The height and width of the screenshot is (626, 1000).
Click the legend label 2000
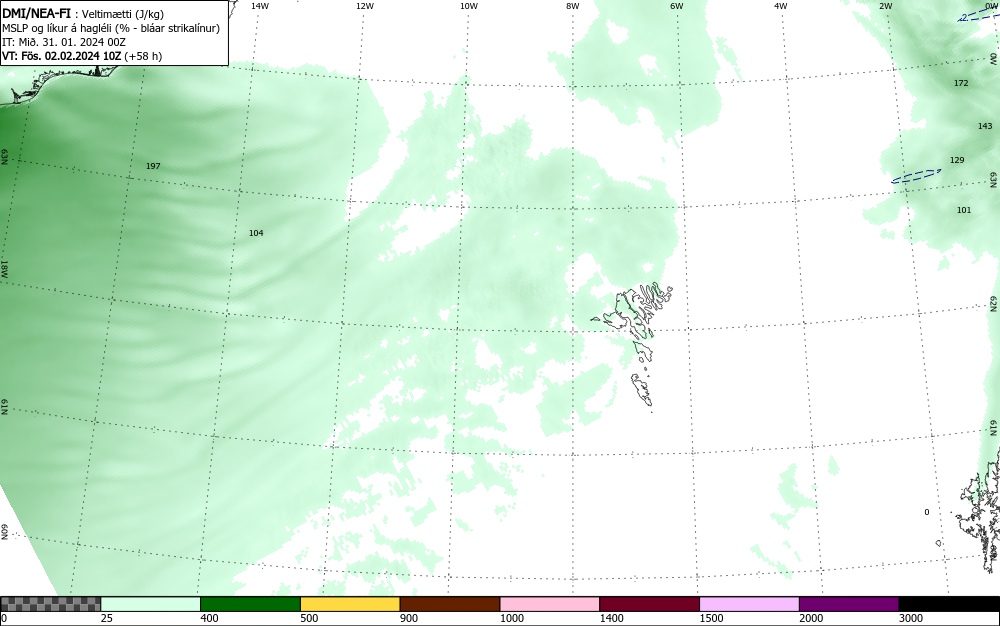[811, 618]
